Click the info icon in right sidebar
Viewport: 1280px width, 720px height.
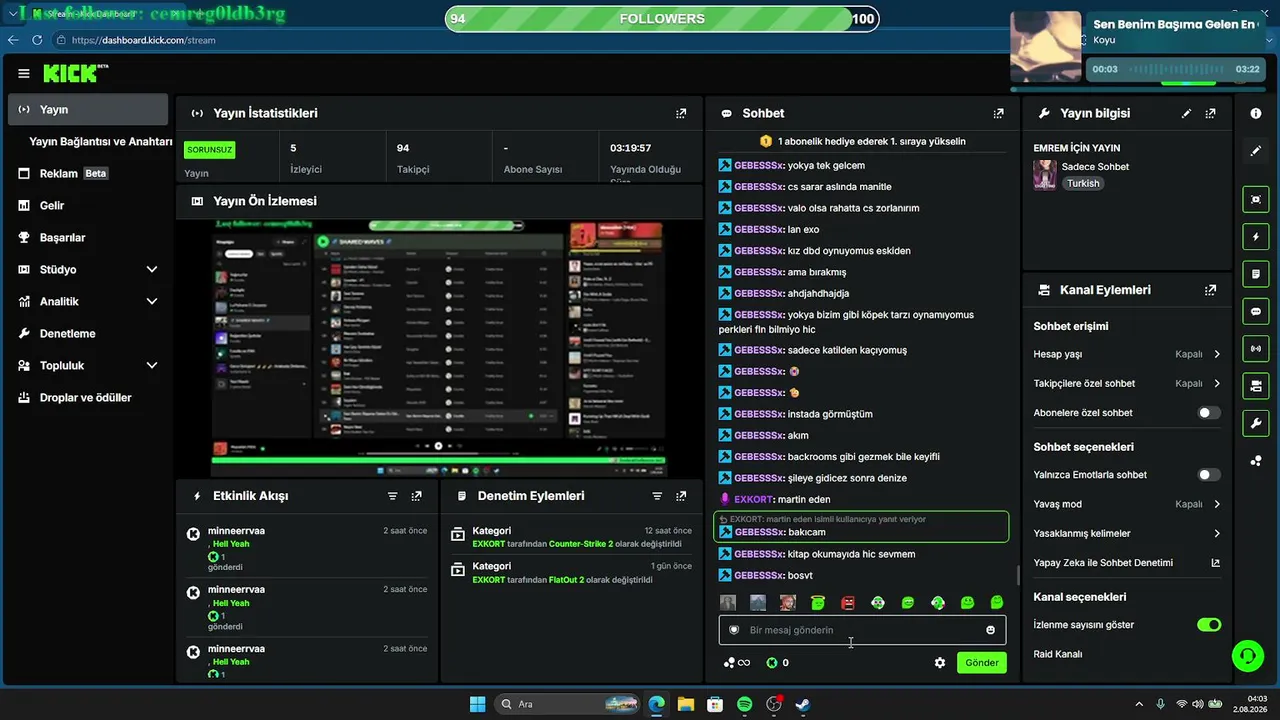1256,114
